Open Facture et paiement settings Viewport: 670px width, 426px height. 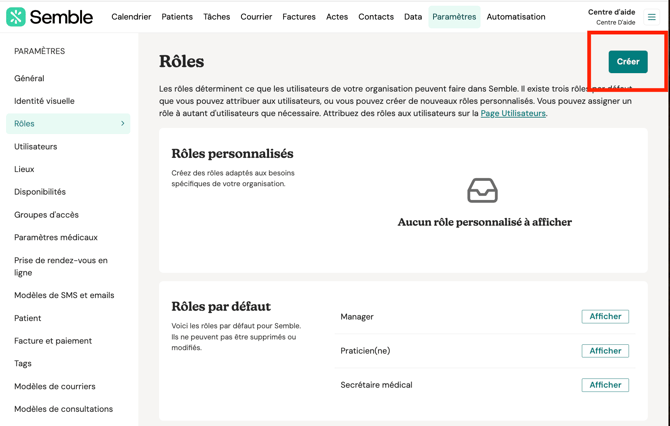tap(53, 341)
